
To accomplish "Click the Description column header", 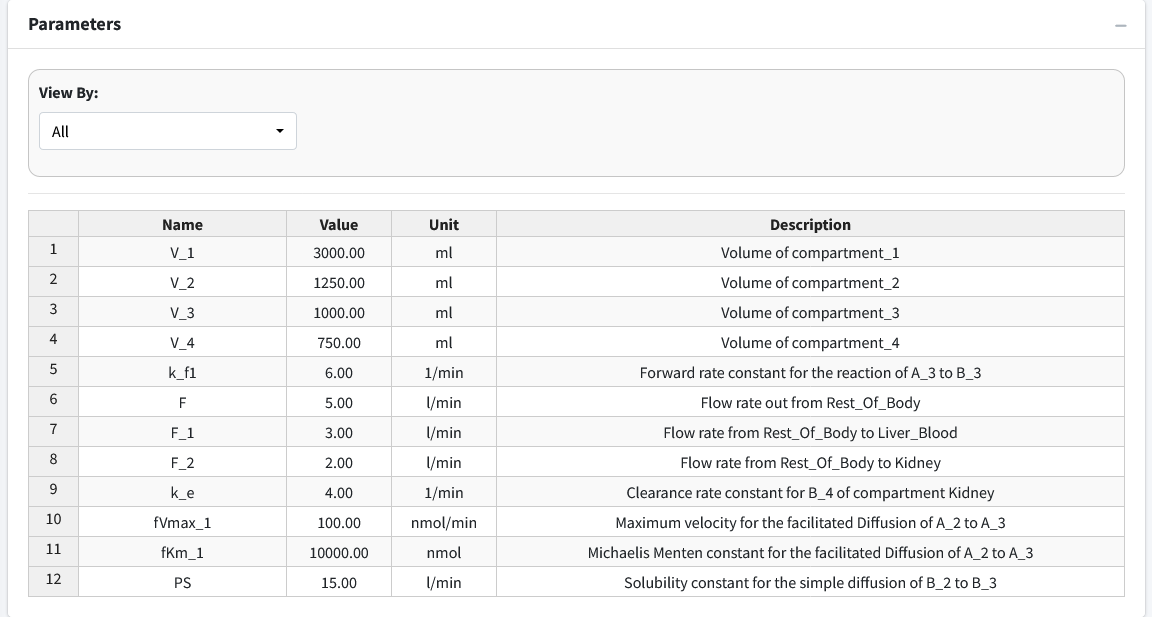I will [x=810, y=224].
